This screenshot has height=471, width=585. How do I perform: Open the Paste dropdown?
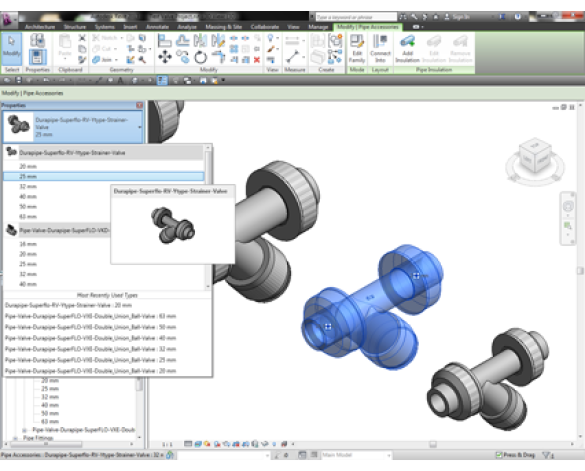pos(65,59)
